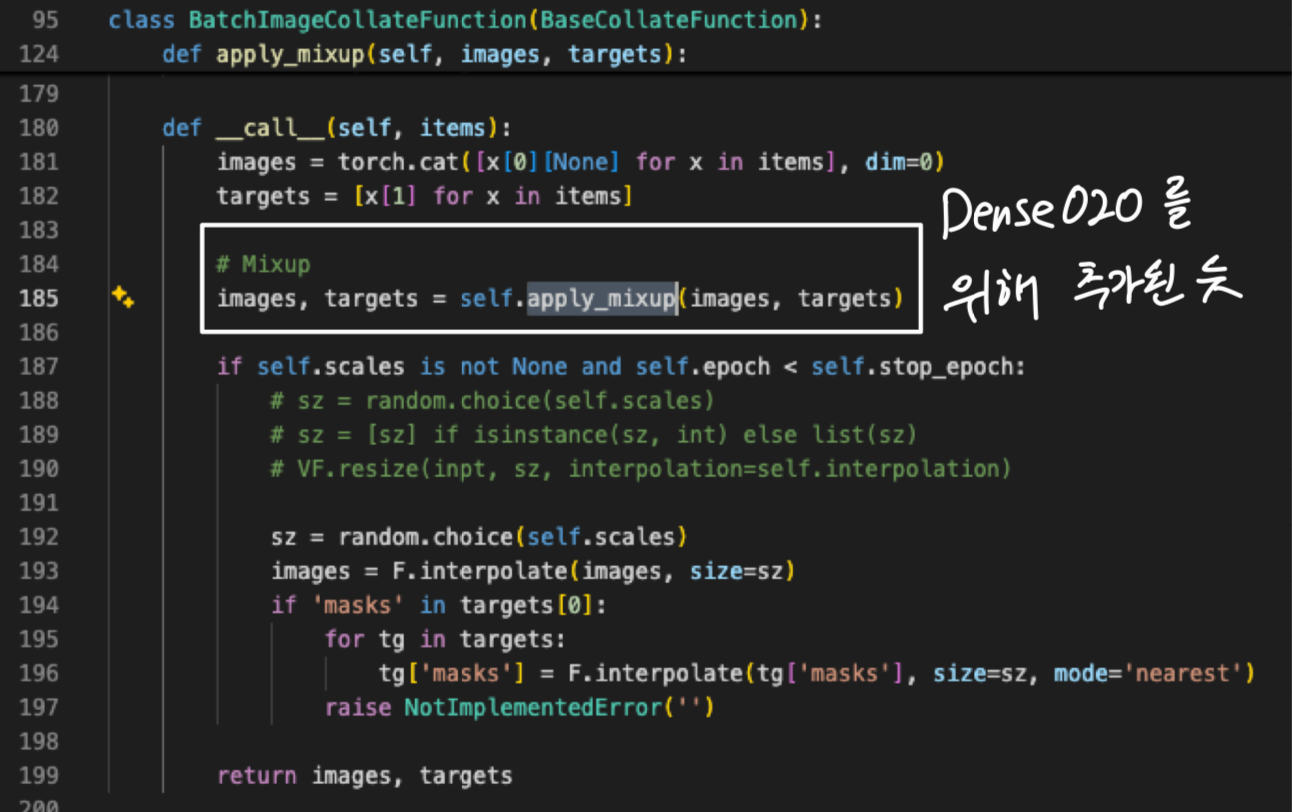This screenshot has height=812, width=1292.
Task: Click line number 95 in sticky header
Action: point(46,20)
